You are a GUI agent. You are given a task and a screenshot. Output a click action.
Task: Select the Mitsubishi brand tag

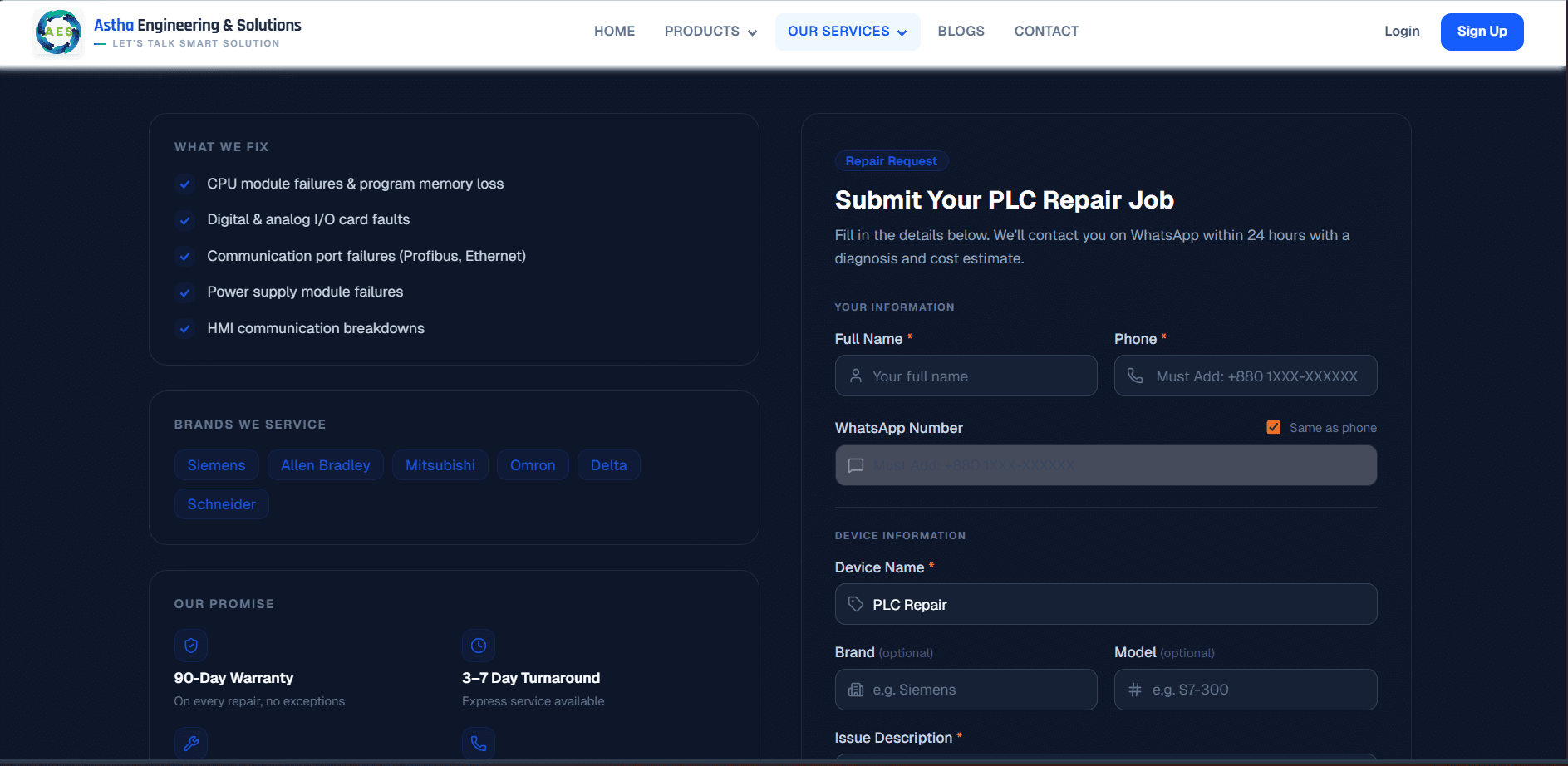[440, 465]
